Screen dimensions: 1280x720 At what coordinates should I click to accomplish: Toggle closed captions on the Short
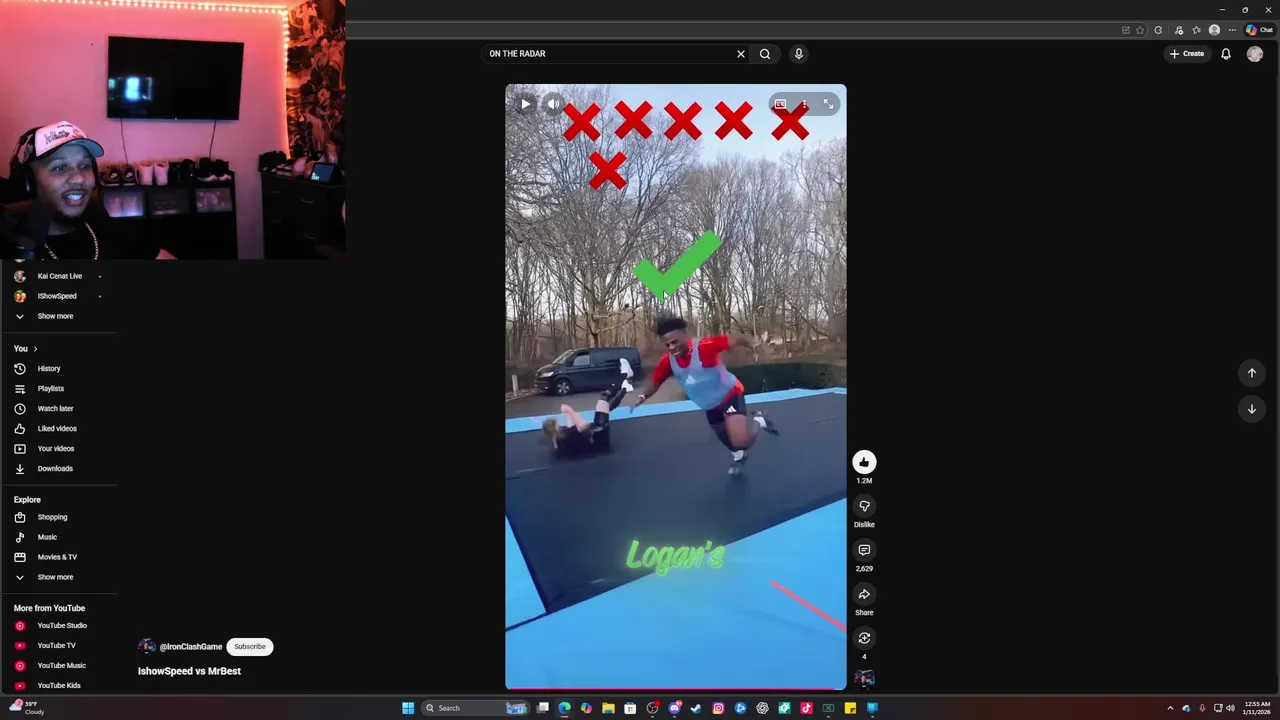(780, 104)
